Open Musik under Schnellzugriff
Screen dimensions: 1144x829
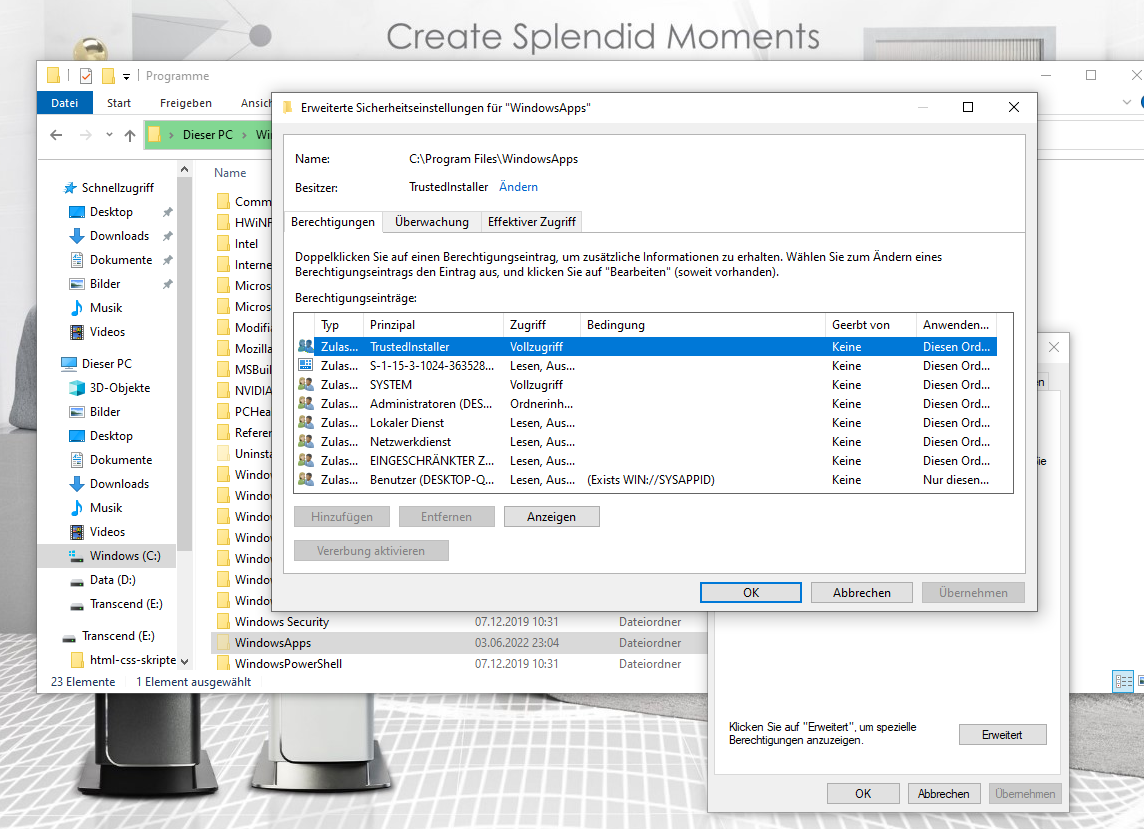click(106, 308)
